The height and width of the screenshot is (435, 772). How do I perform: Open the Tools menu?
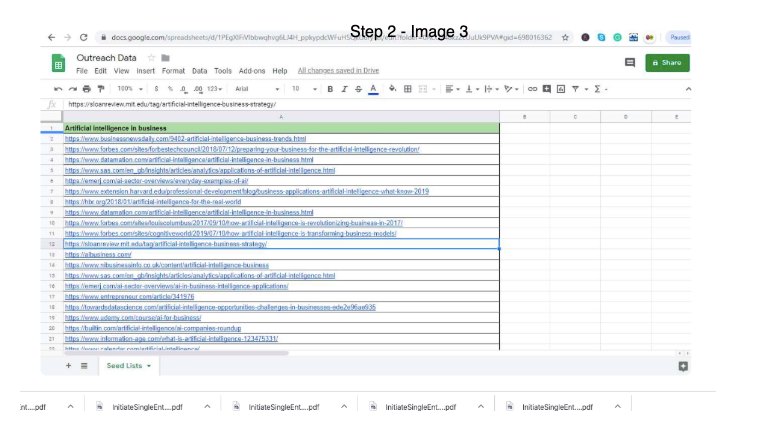coord(223,71)
